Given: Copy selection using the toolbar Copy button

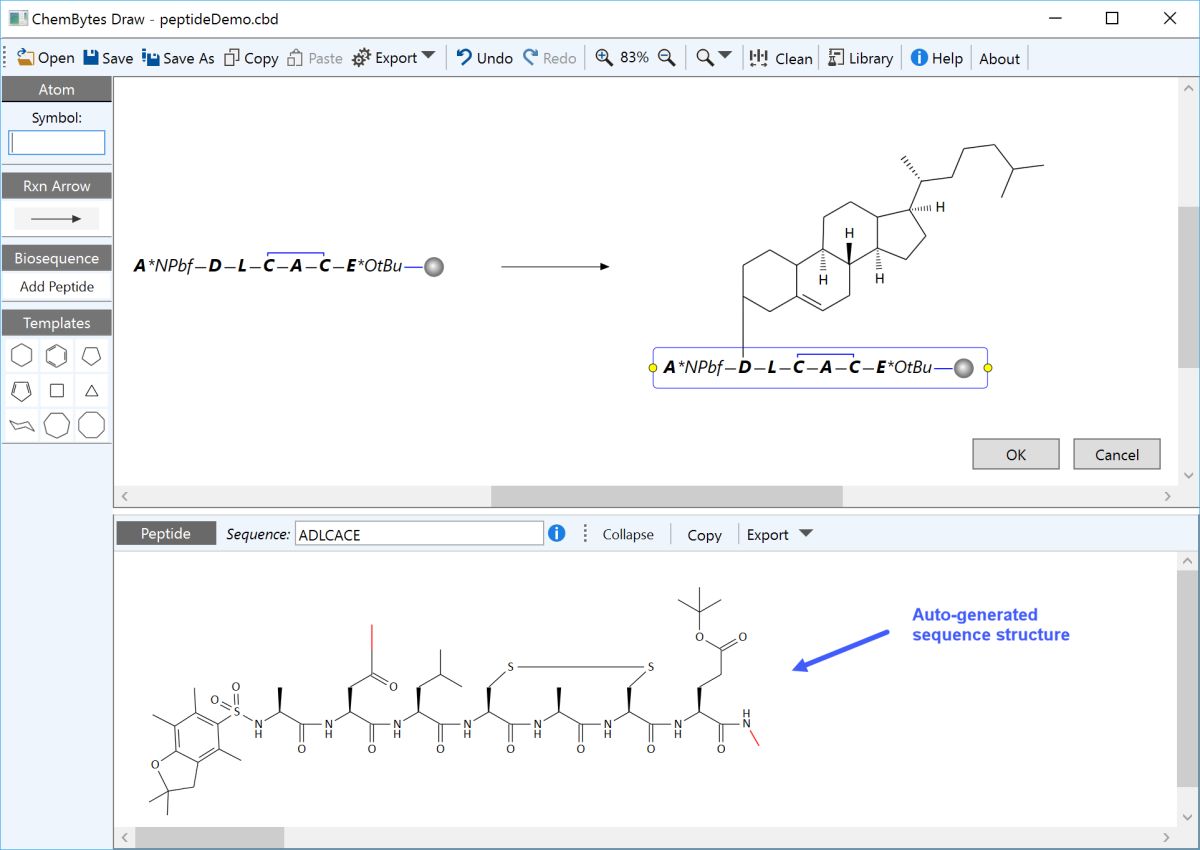Looking at the screenshot, I should 251,58.
